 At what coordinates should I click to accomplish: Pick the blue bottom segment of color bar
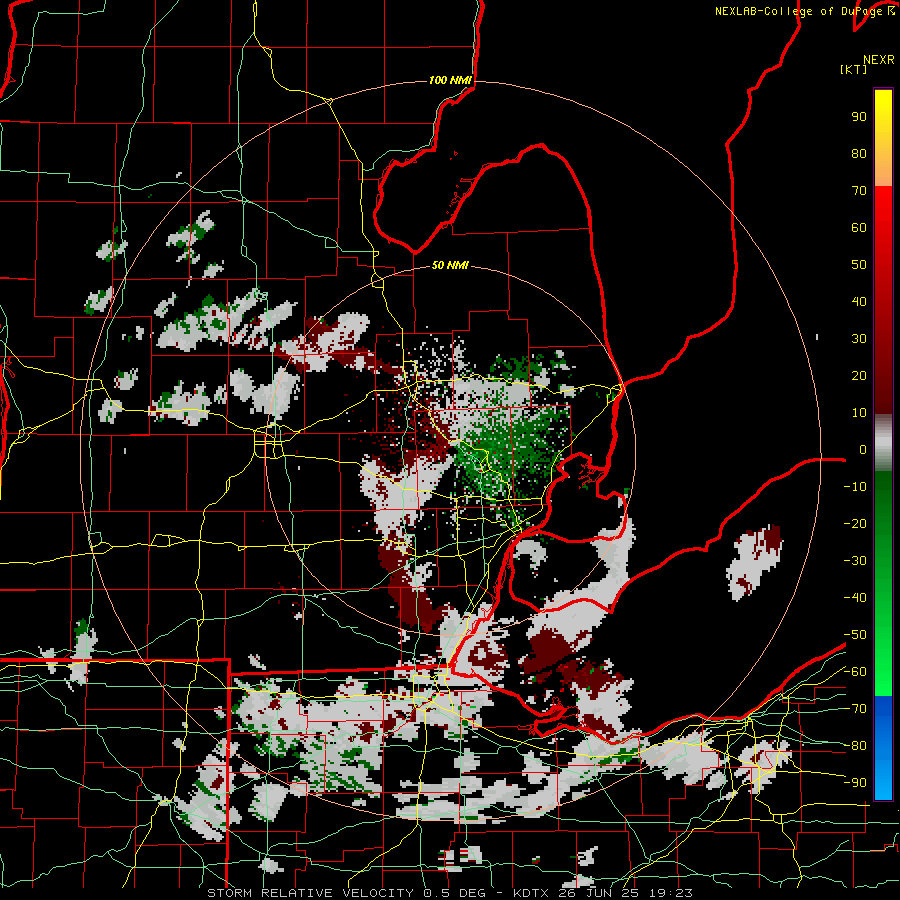pos(883,748)
